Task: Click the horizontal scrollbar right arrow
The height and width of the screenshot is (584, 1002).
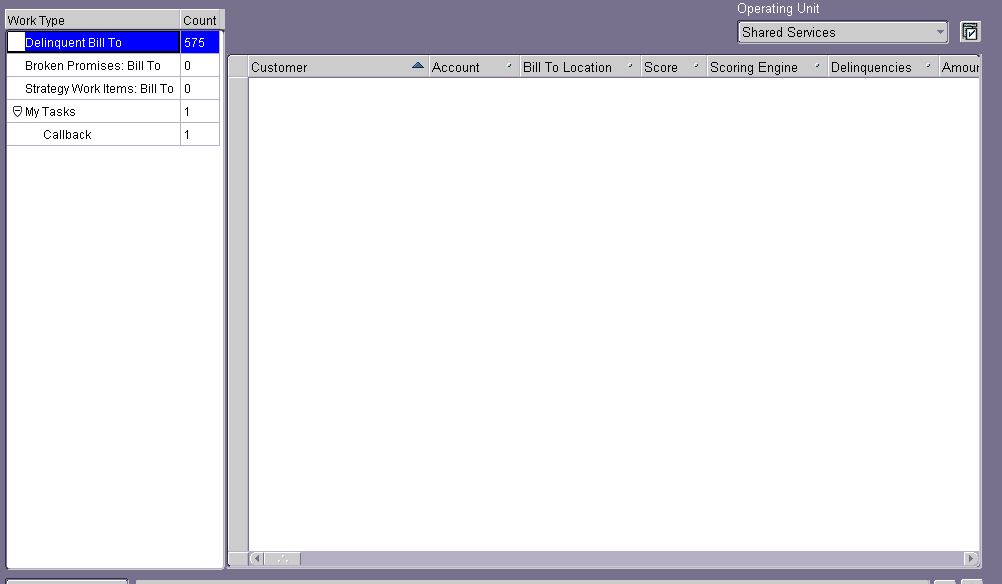Action: point(971,558)
